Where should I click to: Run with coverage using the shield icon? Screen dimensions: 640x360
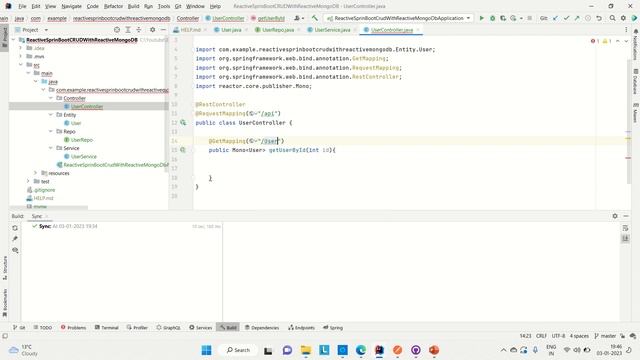coord(503,18)
